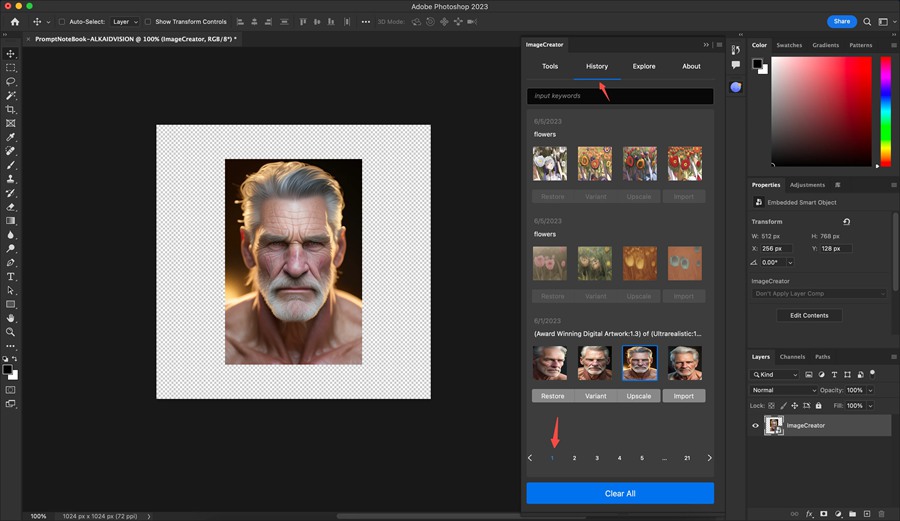900x521 pixels.
Task: Open the rotation angle dropdown
Action: click(x=790, y=262)
